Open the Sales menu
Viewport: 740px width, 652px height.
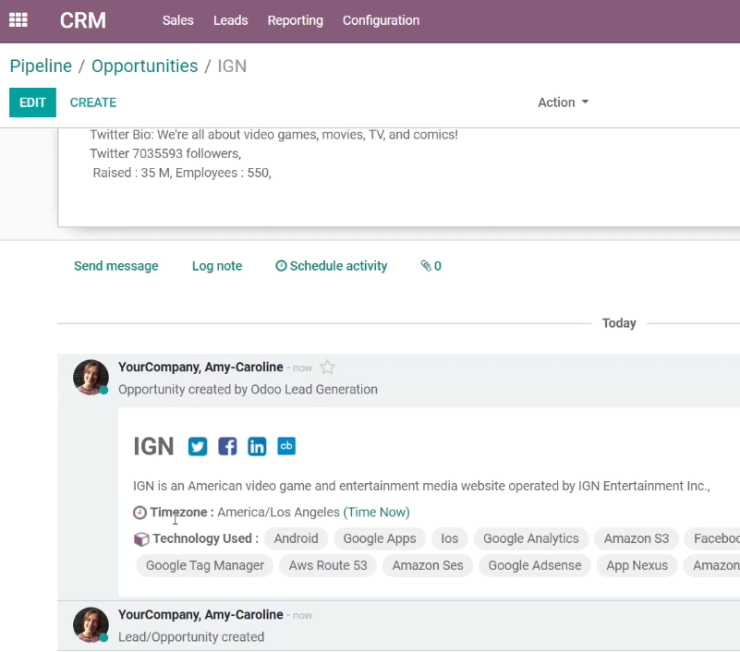[178, 20]
